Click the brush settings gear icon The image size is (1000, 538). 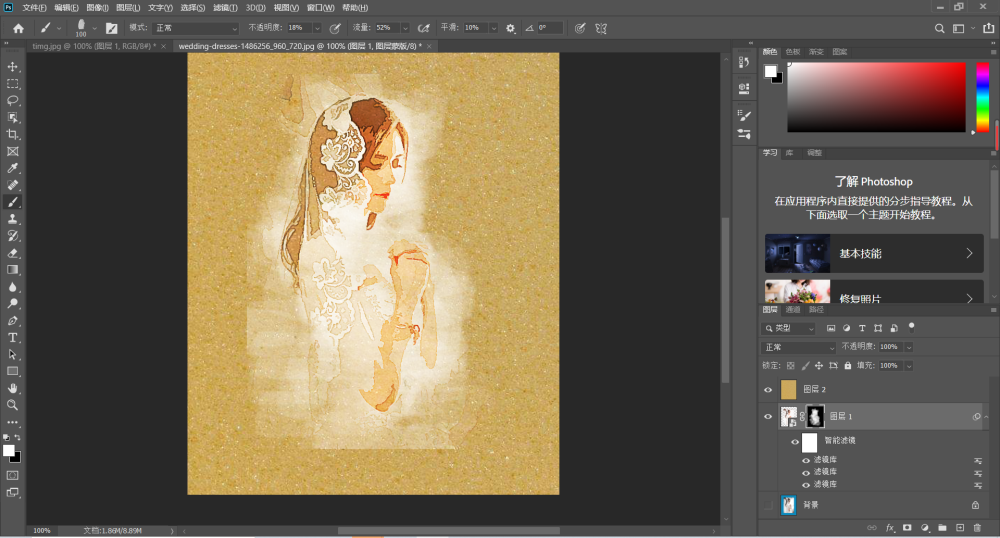[x=511, y=28]
